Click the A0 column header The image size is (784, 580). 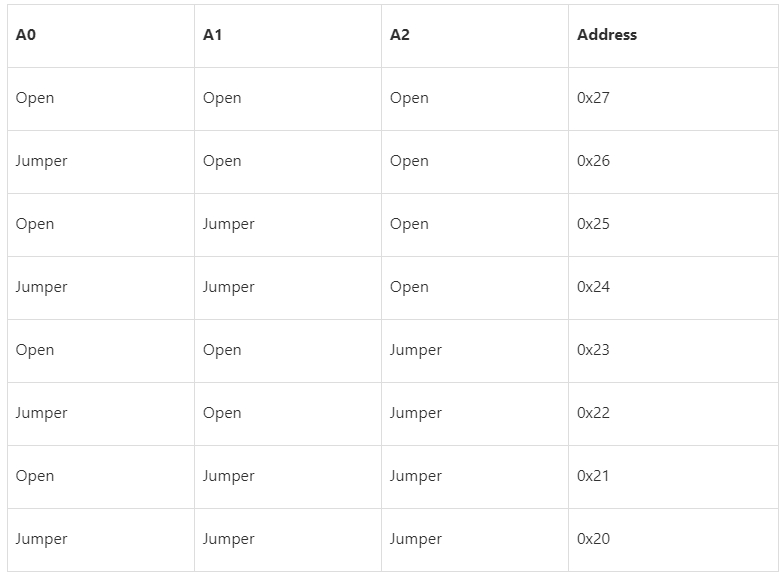(x=26, y=35)
